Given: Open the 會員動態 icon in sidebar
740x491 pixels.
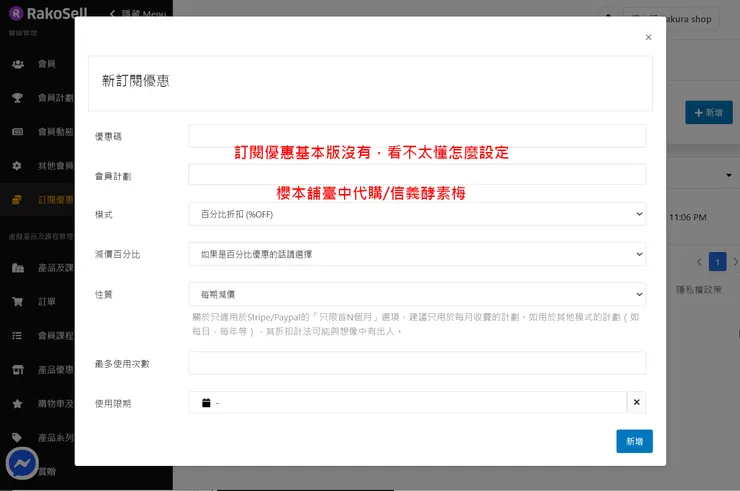Looking at the screenshot, I should [17, 132].
